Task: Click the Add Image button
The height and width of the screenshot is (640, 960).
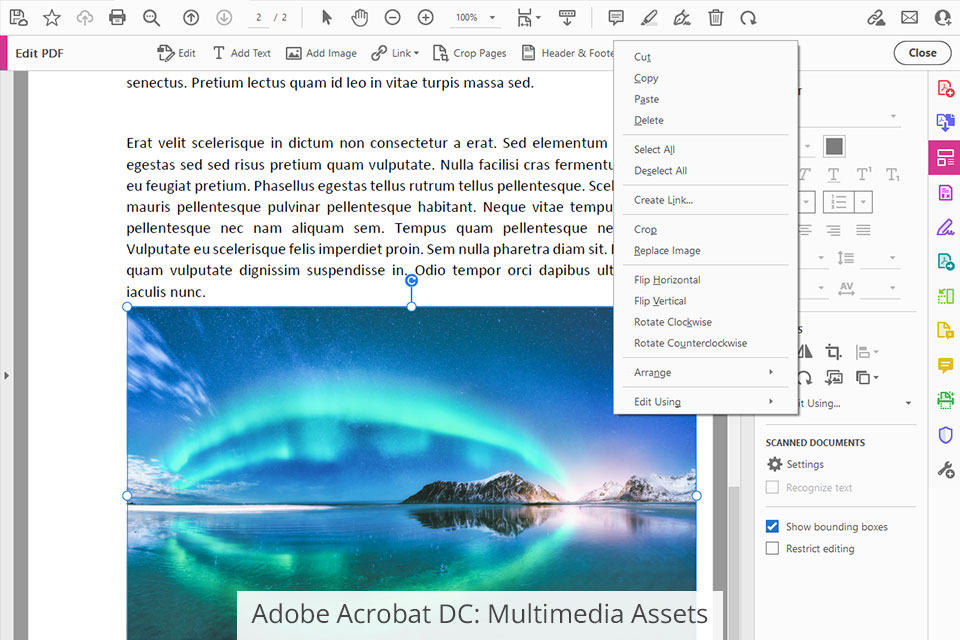Action: 321,53
